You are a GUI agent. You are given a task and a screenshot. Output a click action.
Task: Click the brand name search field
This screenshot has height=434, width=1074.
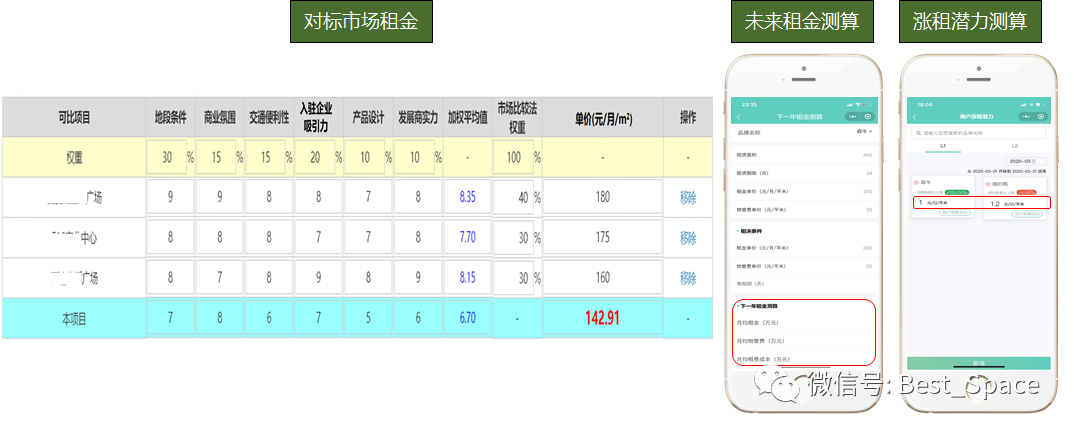(979, 133)
